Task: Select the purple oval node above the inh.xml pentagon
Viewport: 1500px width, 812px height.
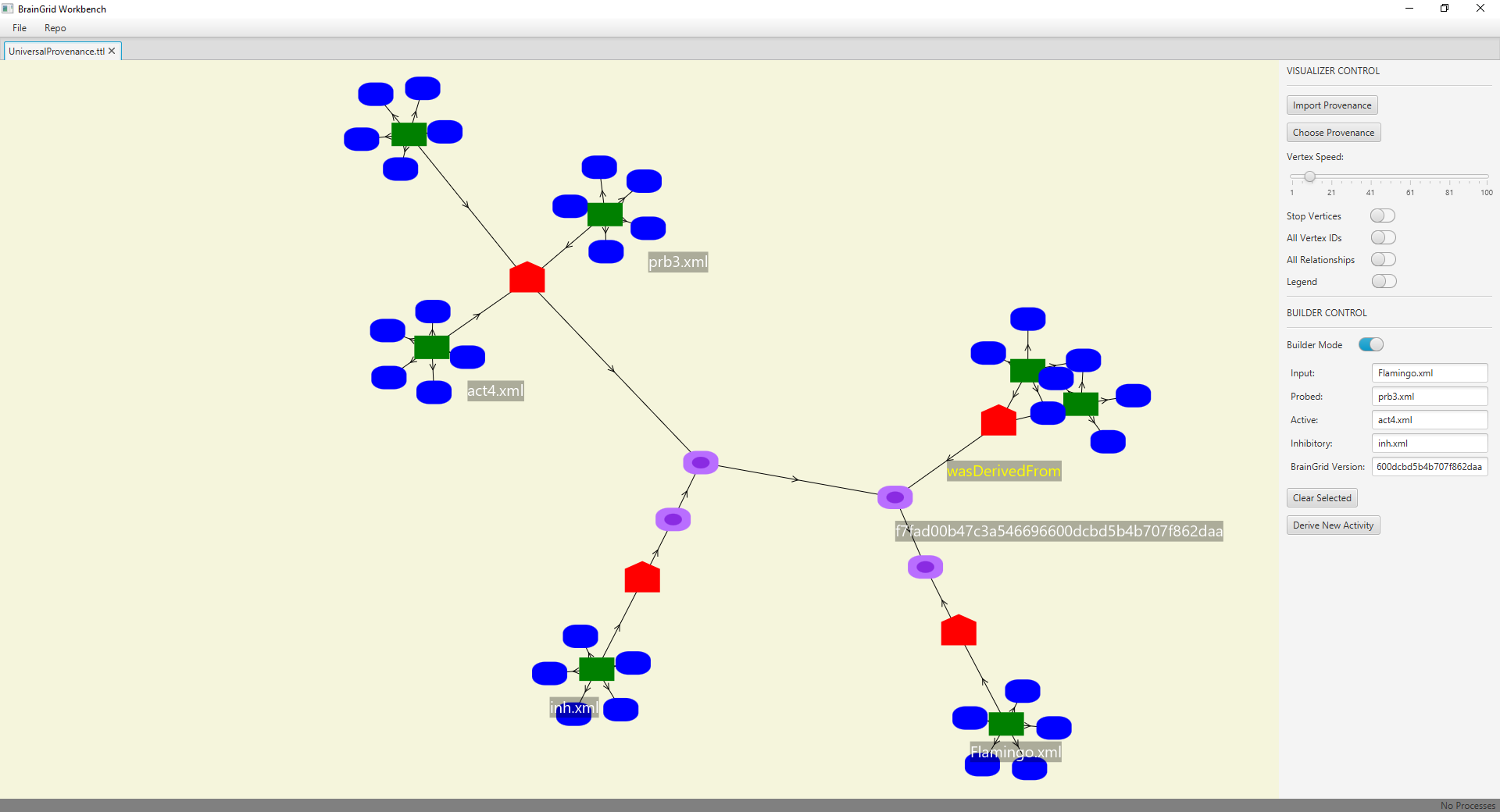Action: click(x=673, y=519)
